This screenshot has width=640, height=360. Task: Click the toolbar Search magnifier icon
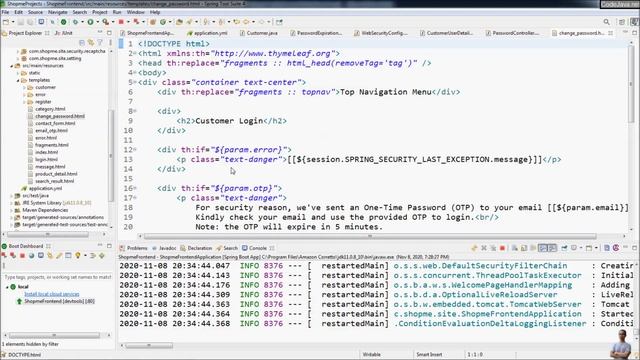(x=607, y=22)
